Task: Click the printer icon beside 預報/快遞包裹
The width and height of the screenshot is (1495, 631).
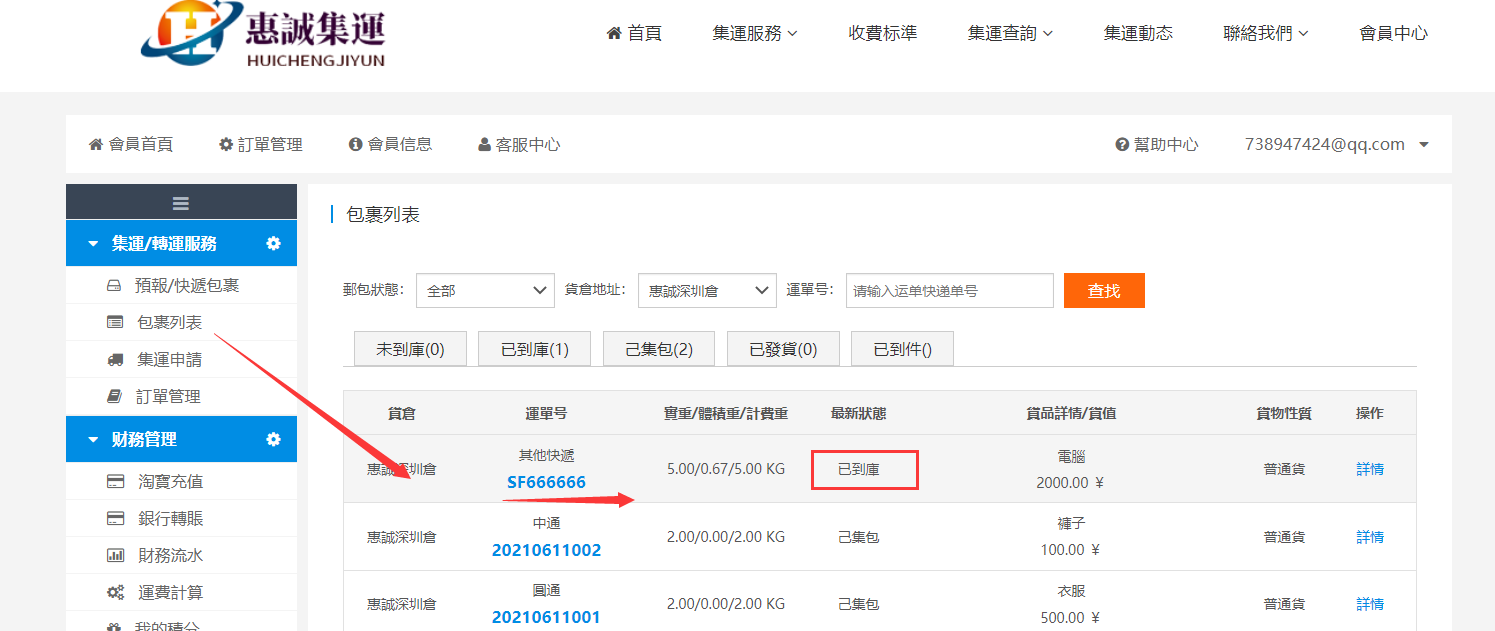Action: point(114,286)
